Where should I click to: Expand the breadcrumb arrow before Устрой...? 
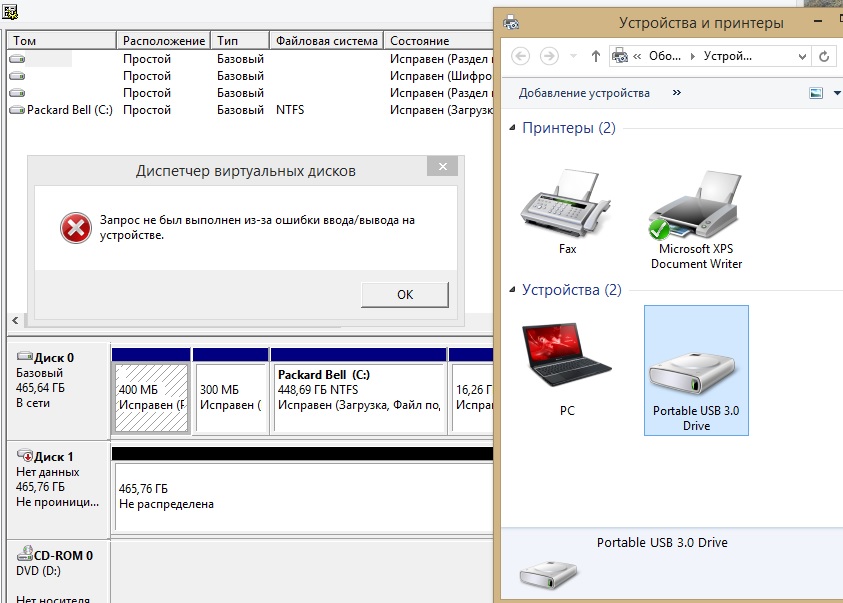pyautogui.click(x=692, y=56)
